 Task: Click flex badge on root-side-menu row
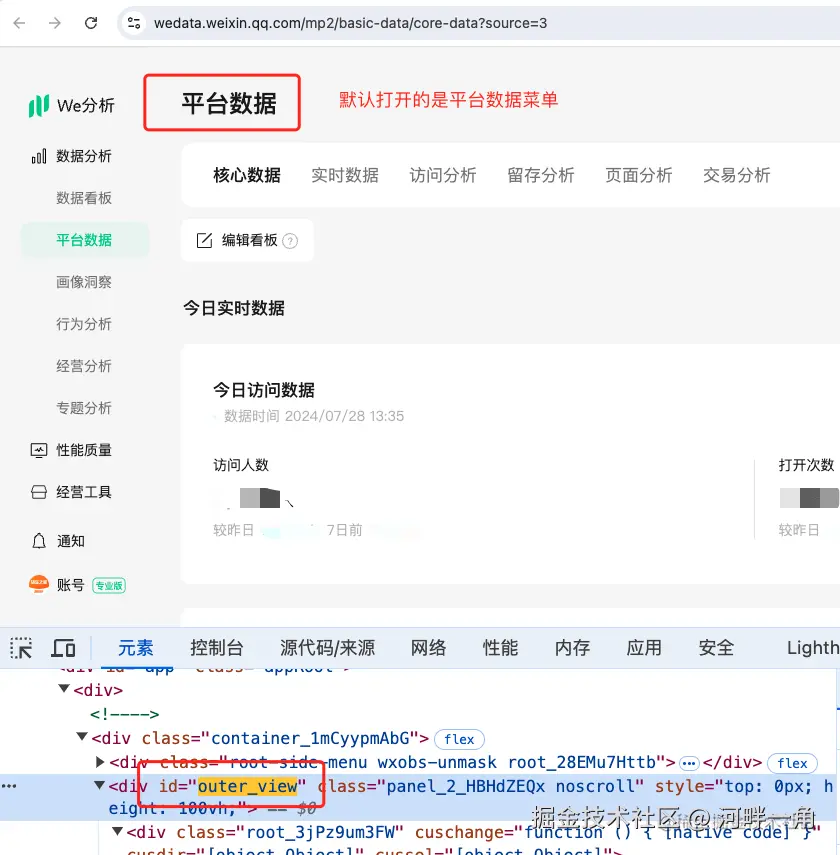tap(792, 763)
